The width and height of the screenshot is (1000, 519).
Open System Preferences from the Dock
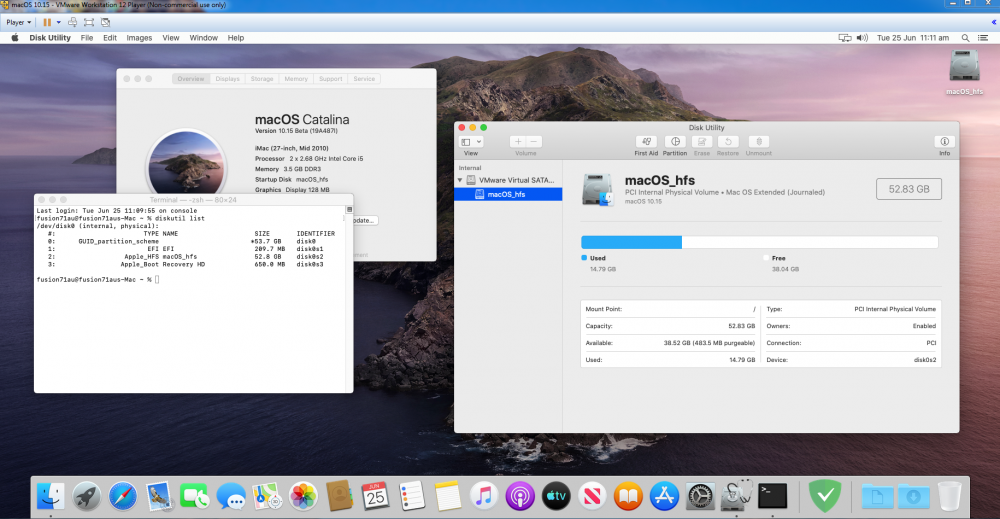coord(700,495)
